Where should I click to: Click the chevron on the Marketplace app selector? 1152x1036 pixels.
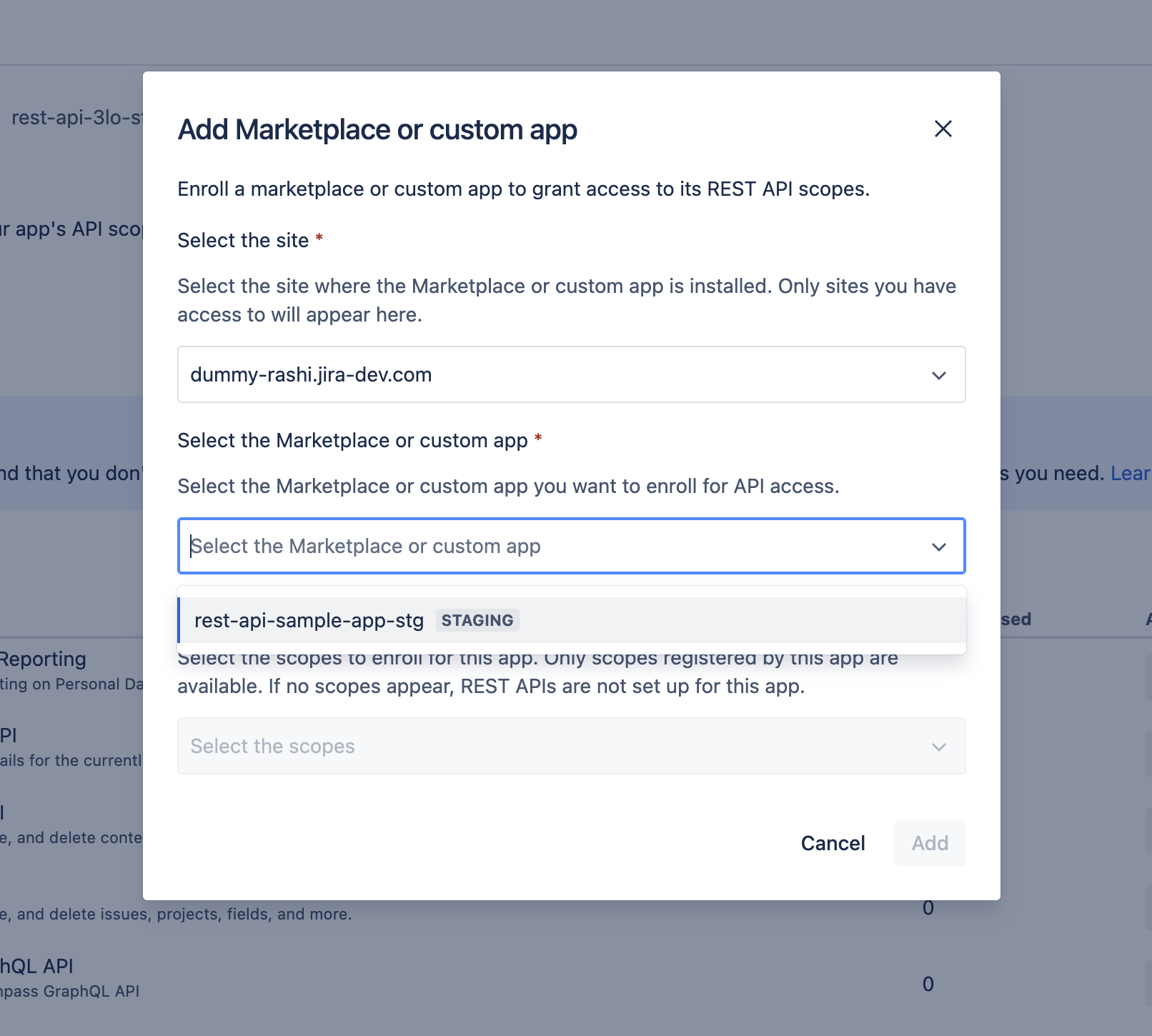tap(938, 547)
